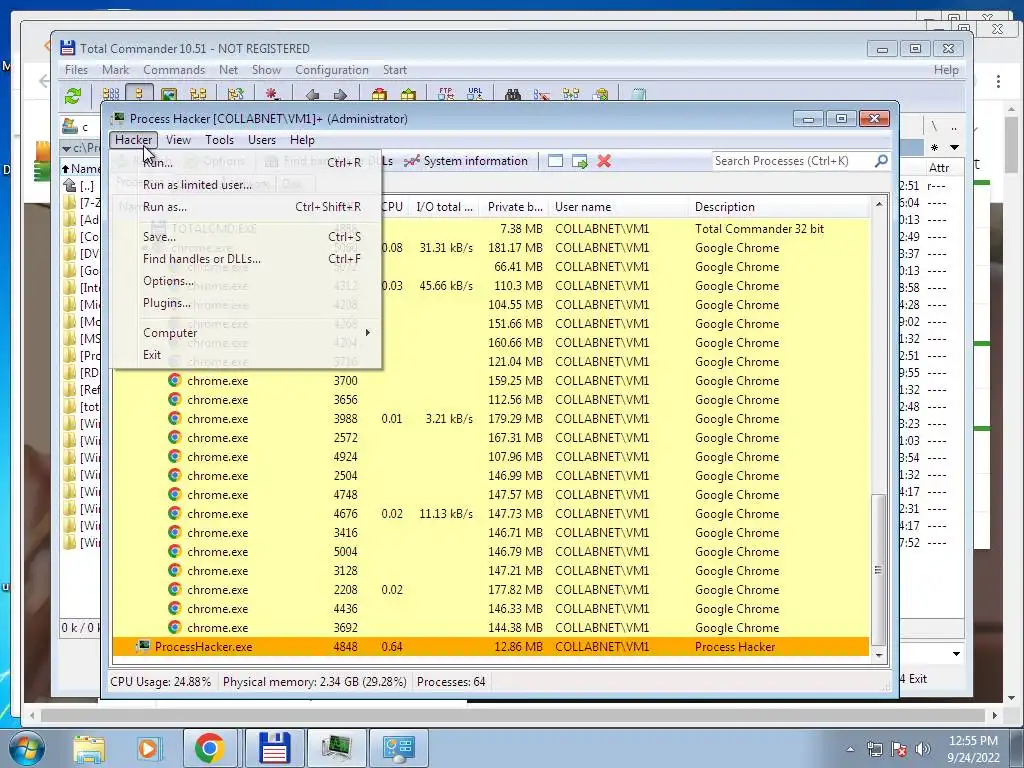Open Total Commander Mark menu
1024x768 pixels.
click(115, 70)
